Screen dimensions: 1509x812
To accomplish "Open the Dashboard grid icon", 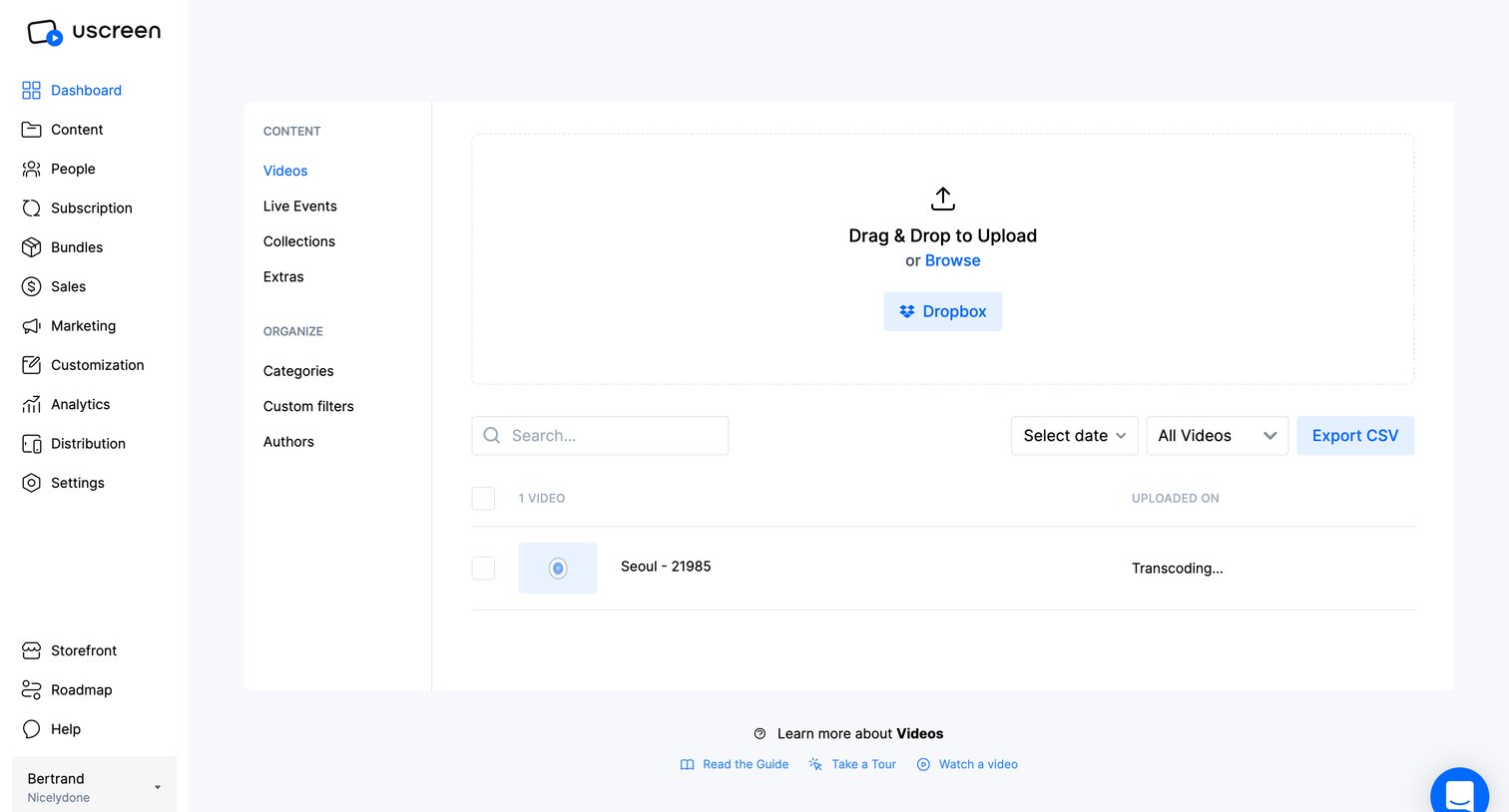I will pos(31,90).
